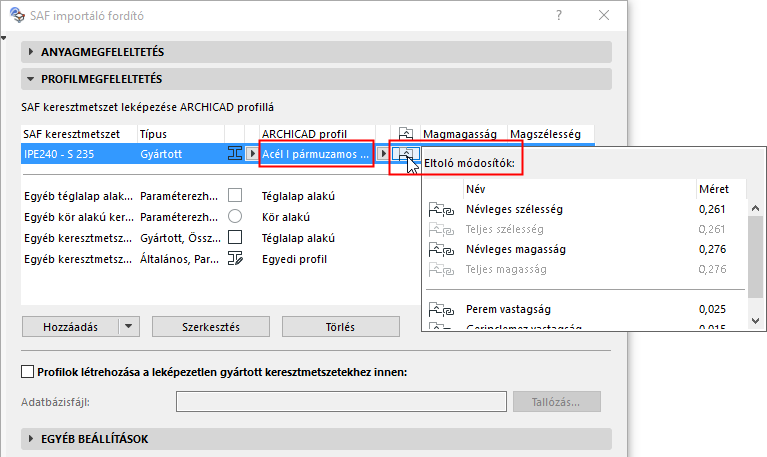Open the Hozzáadás dropdown arrow
This screenshot has width=767, height=457.
tap(128, 326)
